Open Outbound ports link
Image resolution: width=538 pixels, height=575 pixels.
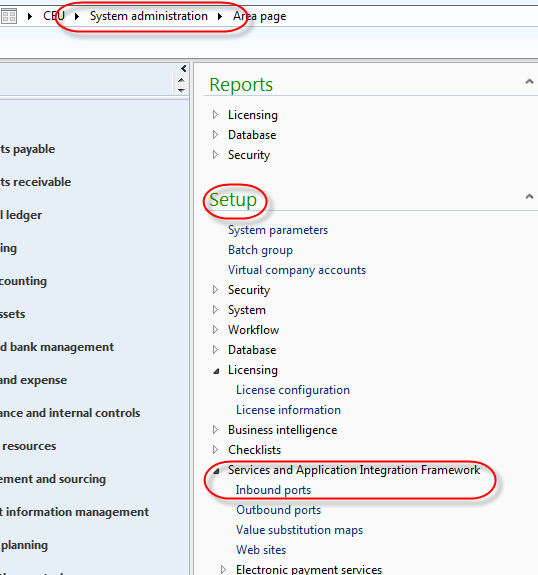(278, 510)
